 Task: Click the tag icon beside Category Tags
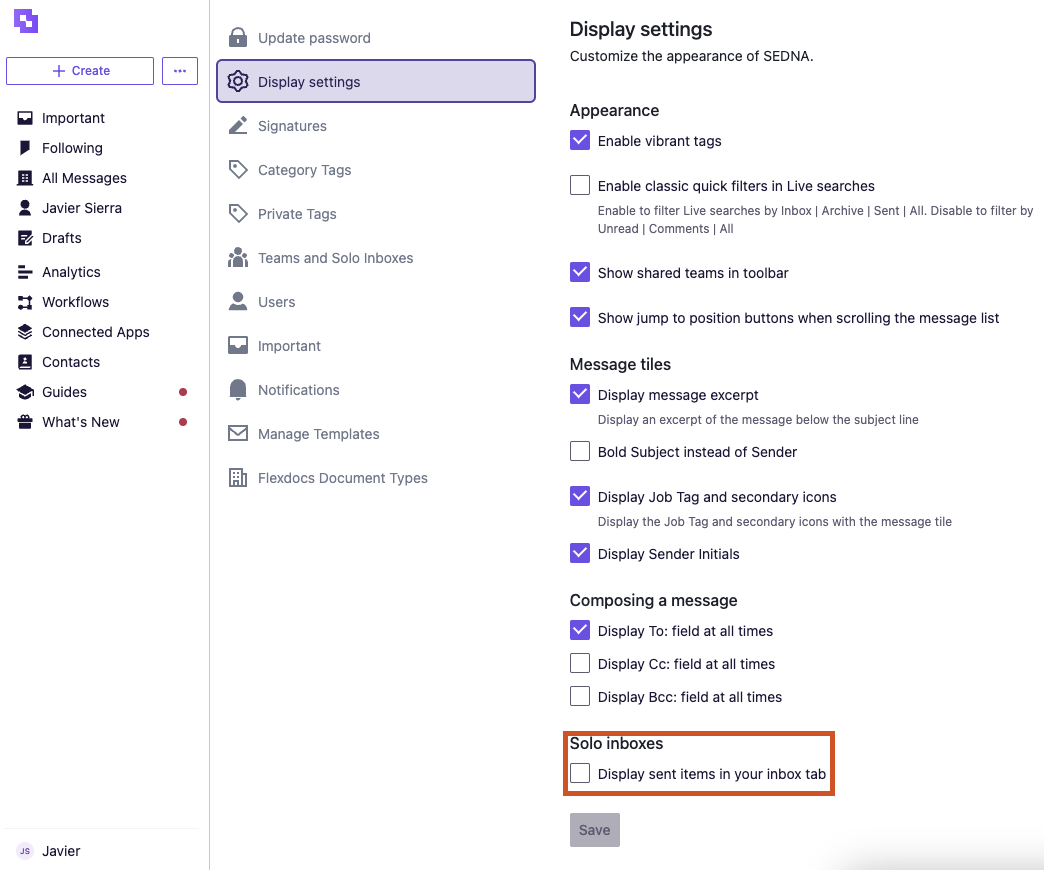238,169
